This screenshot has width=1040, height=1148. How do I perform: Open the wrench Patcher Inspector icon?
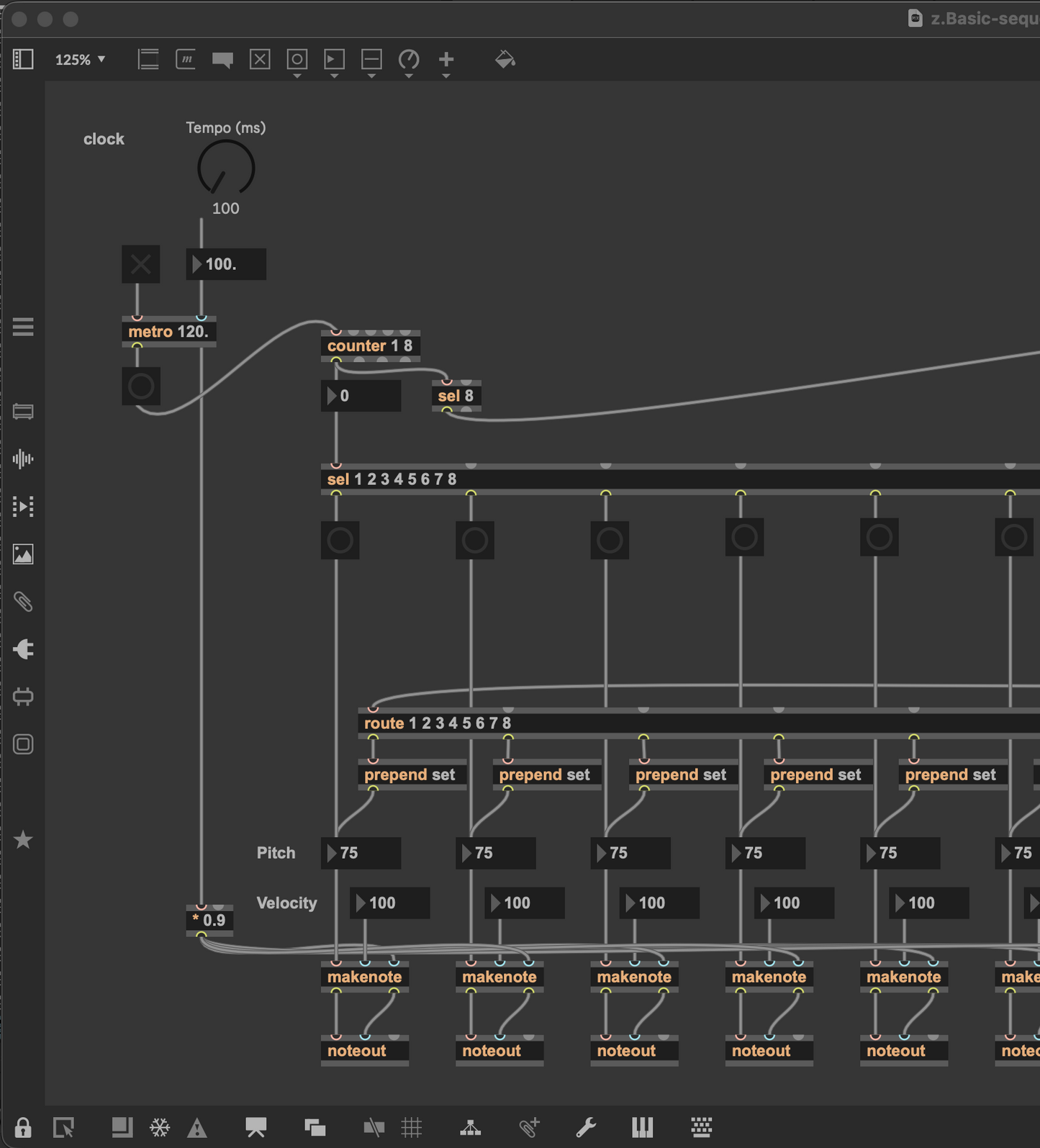[x=586, y=1127]
